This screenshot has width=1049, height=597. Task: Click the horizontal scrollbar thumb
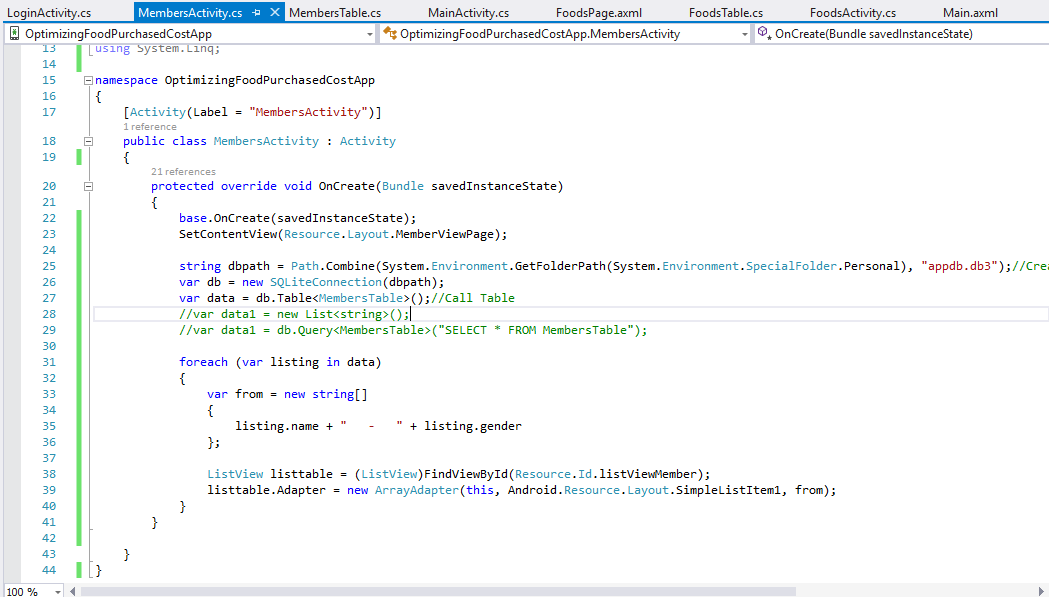click(438, 592)
